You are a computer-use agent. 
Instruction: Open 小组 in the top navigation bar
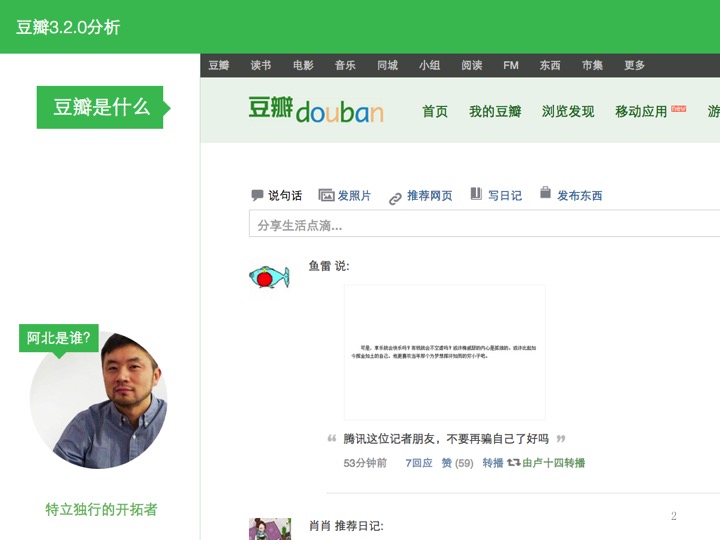[x=429, y=65]
